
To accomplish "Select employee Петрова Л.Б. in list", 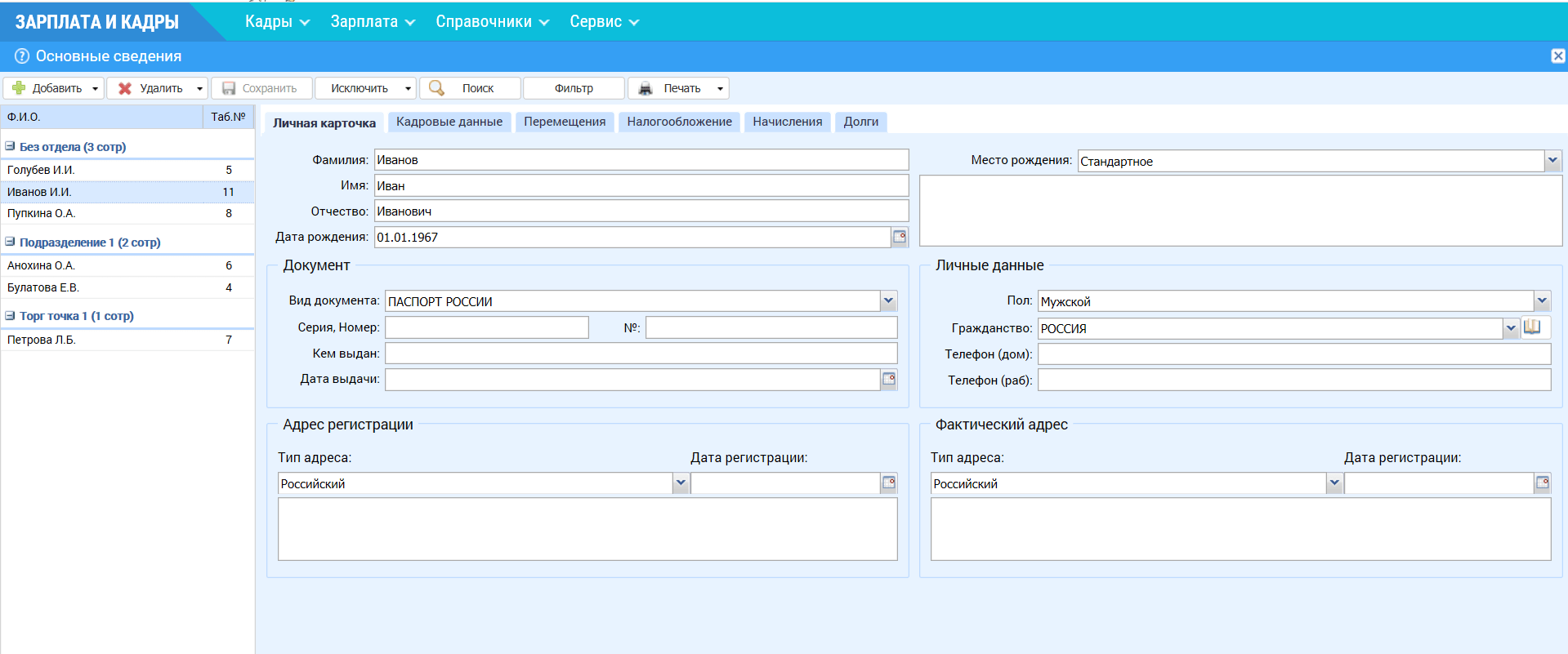I will (x=42, y=340).
